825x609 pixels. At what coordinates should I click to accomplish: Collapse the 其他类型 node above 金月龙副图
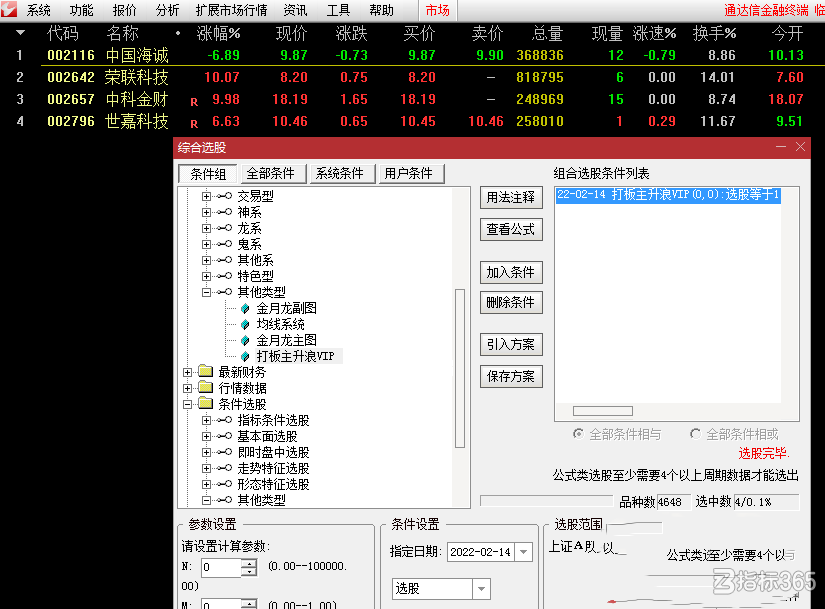[x=206, y=292]
